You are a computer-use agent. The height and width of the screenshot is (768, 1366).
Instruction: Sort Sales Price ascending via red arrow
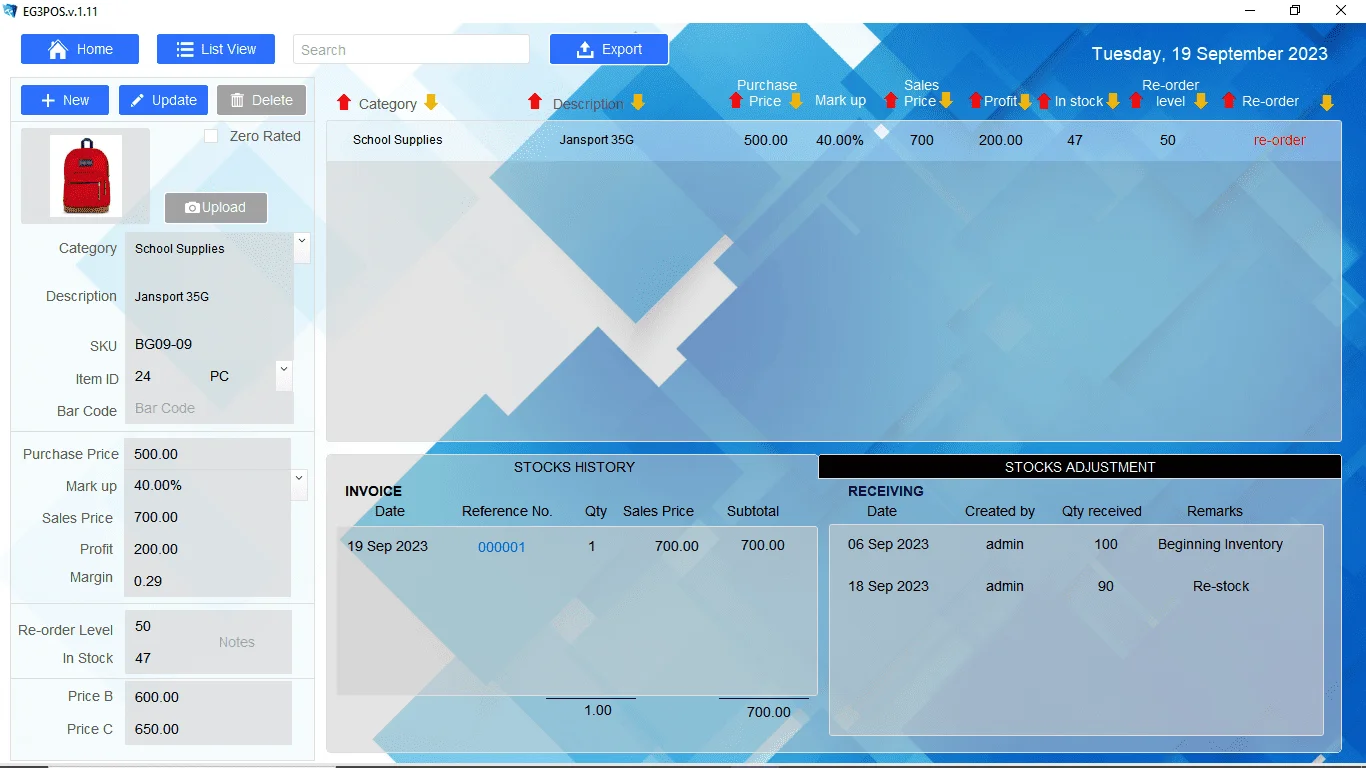(x=890, y=100)
